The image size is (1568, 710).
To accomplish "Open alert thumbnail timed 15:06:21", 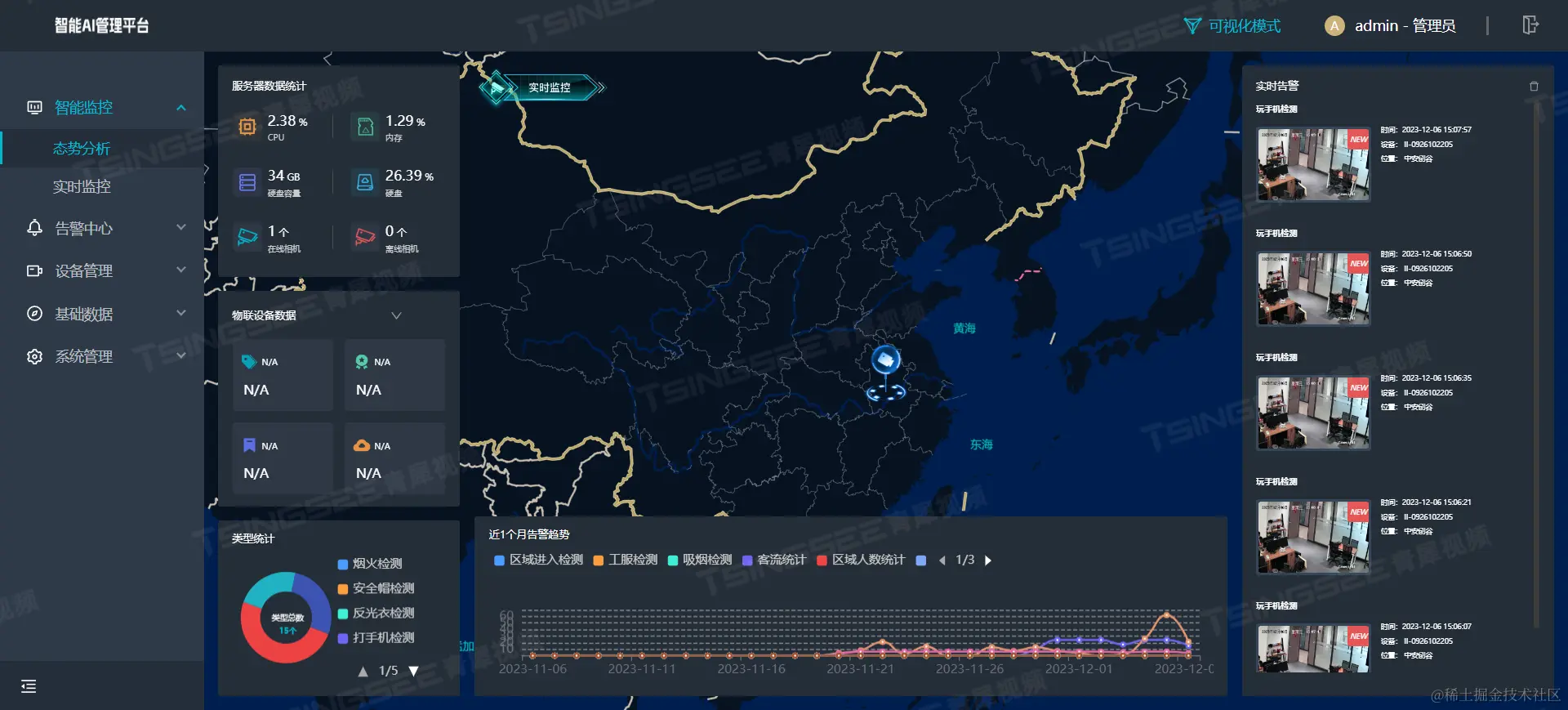I will [1313, 537].
